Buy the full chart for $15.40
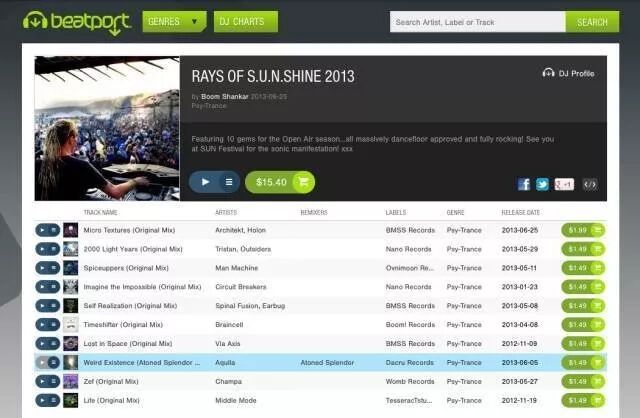Screen dimensions: 640x418 click(280, 182)
